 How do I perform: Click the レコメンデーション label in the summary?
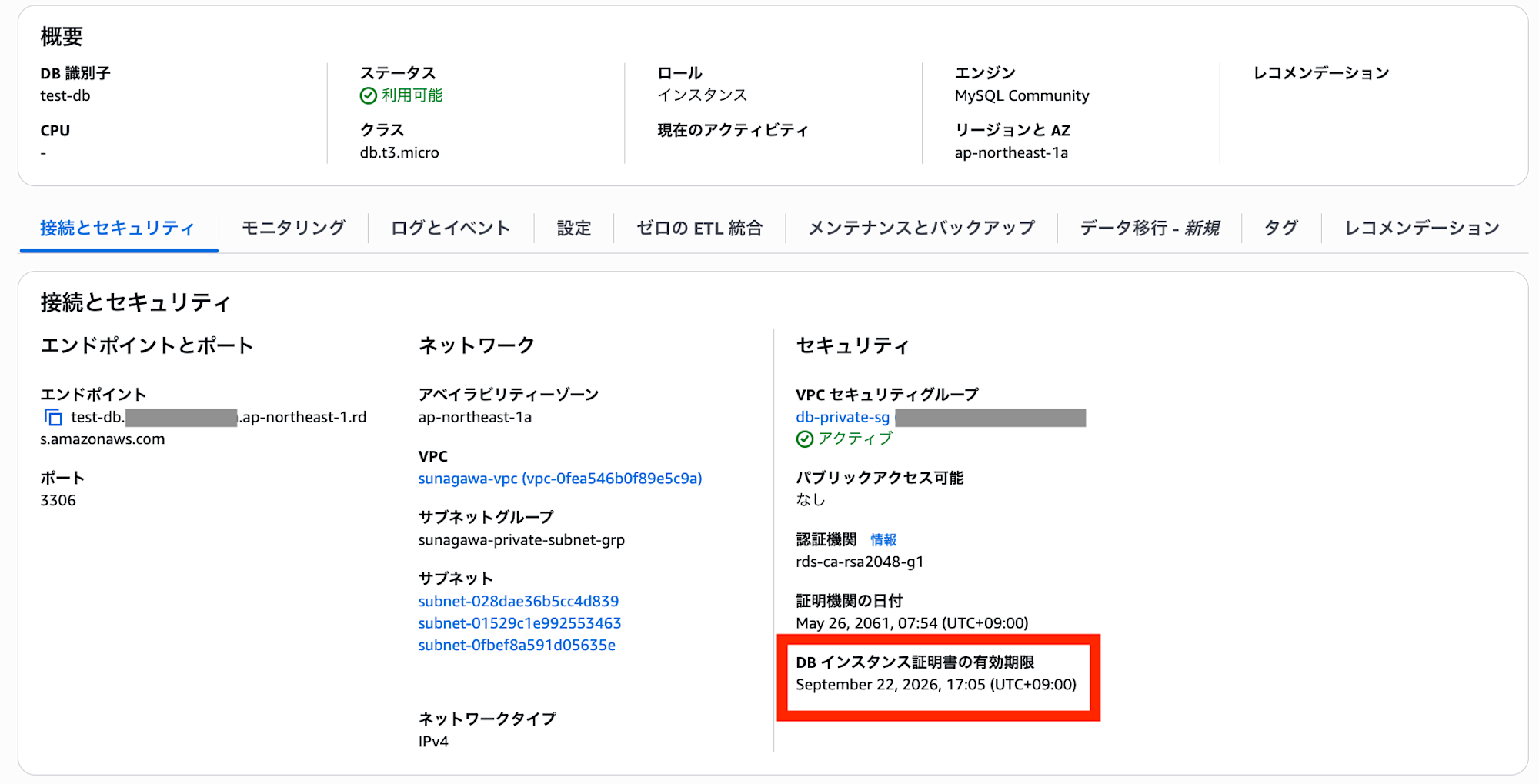click(1321, 73)
